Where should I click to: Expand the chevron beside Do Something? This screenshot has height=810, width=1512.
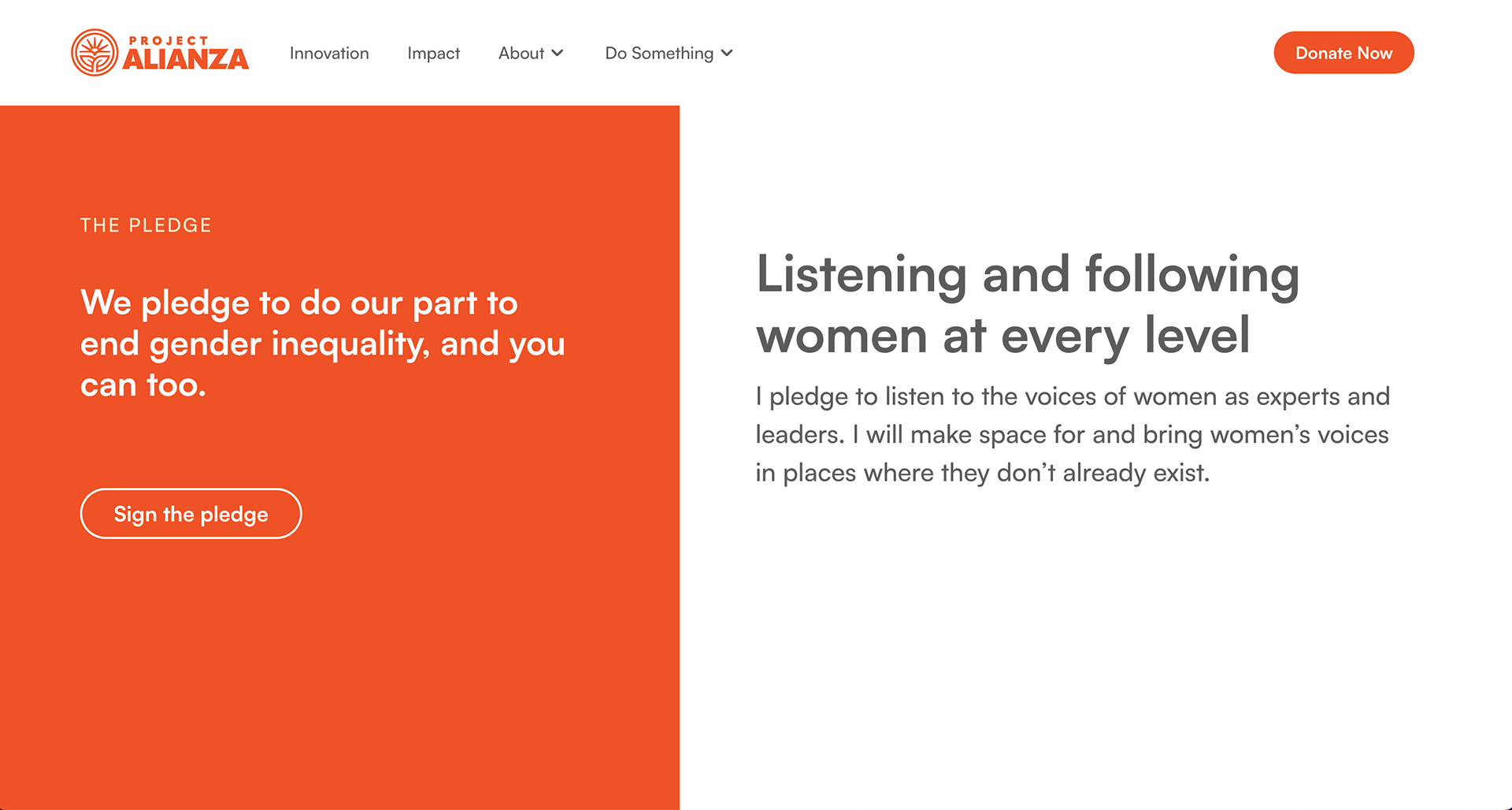tap(727, 53)
